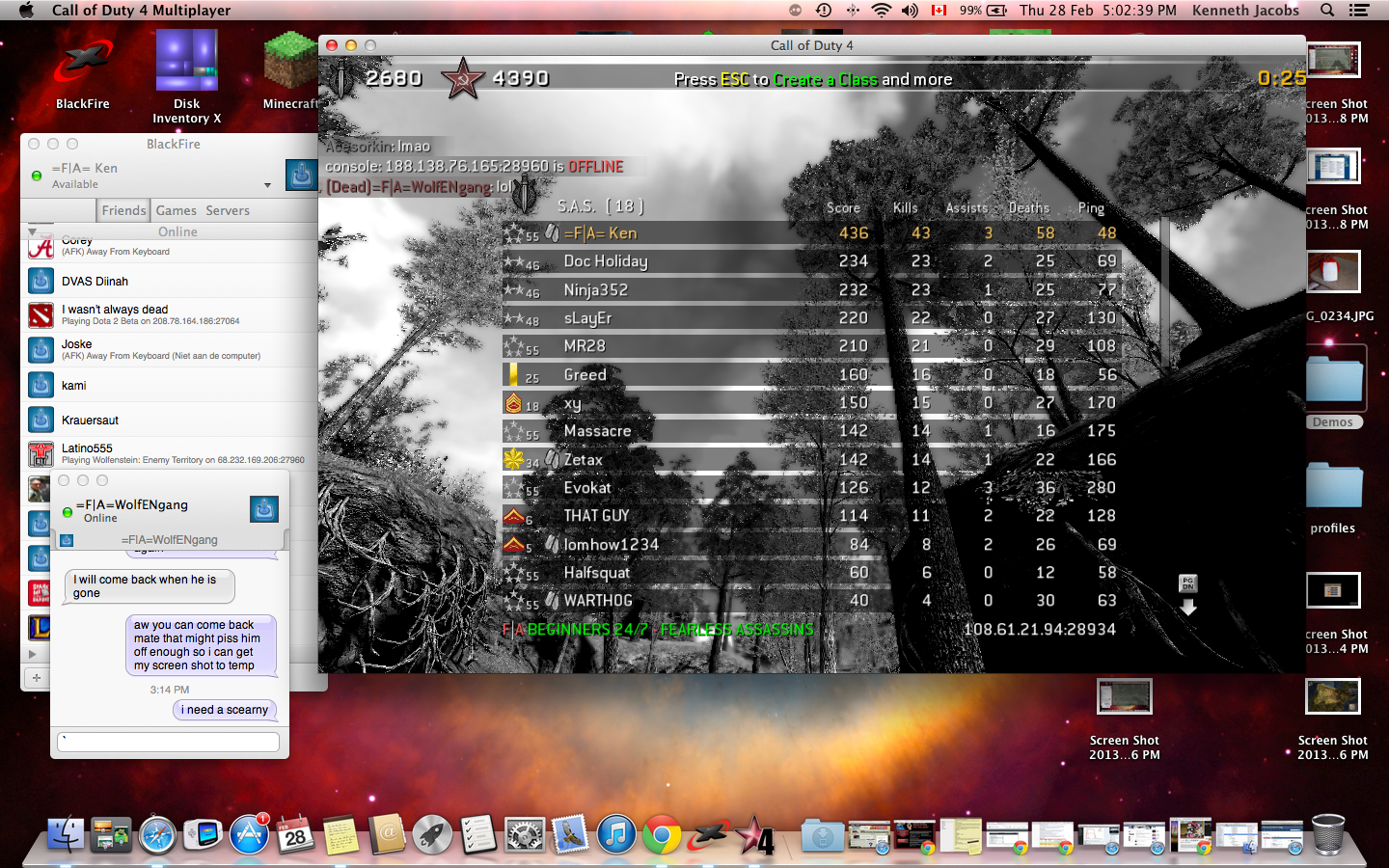Collapse the Online friends group
This screenshot has width=1389, height=868.
coord(32,231)
